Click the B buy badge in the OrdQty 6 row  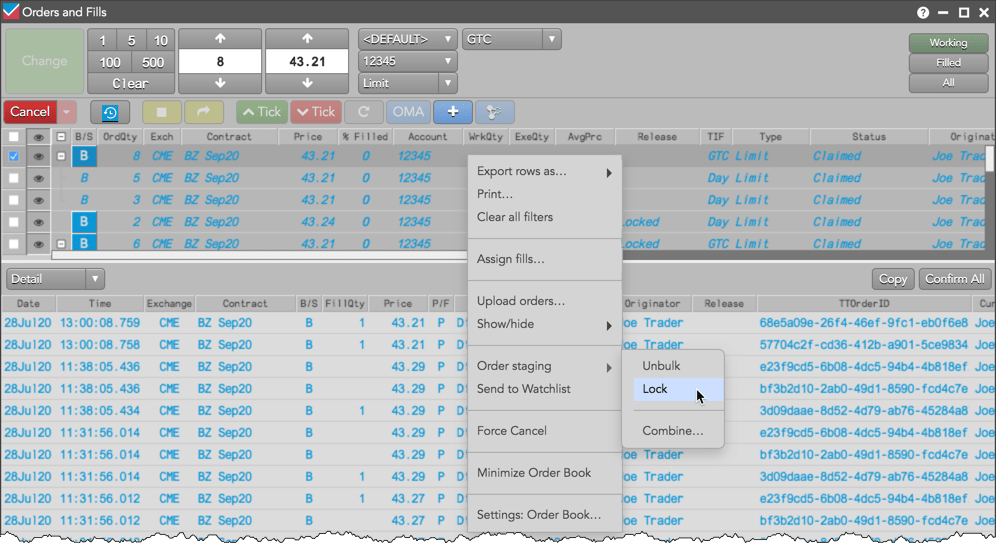pyautogui.click(x=84, y=243)
